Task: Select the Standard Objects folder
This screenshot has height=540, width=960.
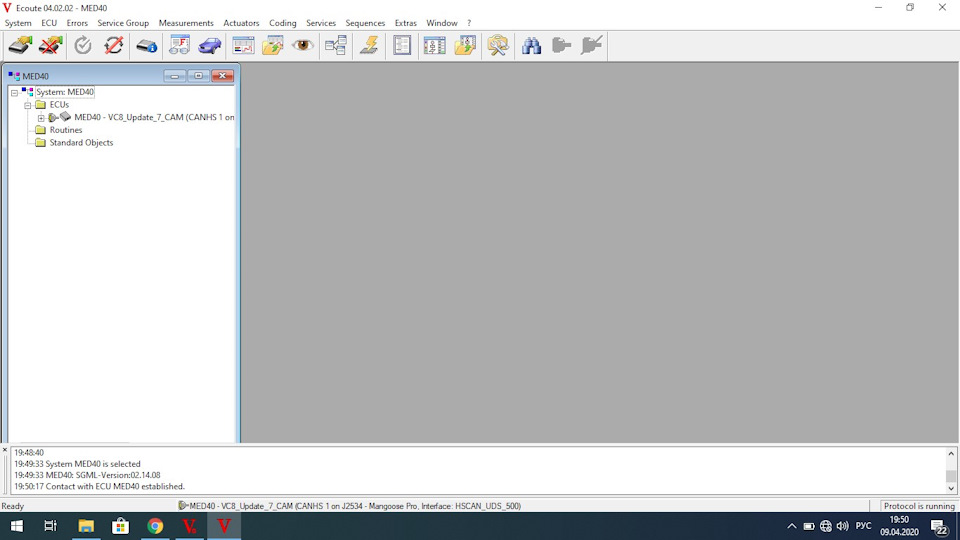Action: [x=81, y=143]
